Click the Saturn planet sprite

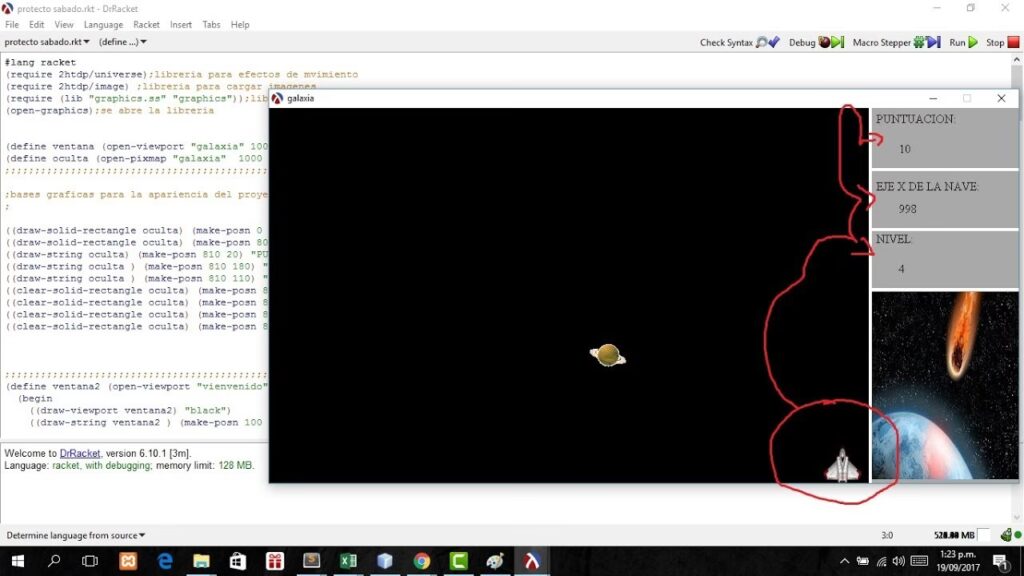pyautogui.click(x=608, y=354)
